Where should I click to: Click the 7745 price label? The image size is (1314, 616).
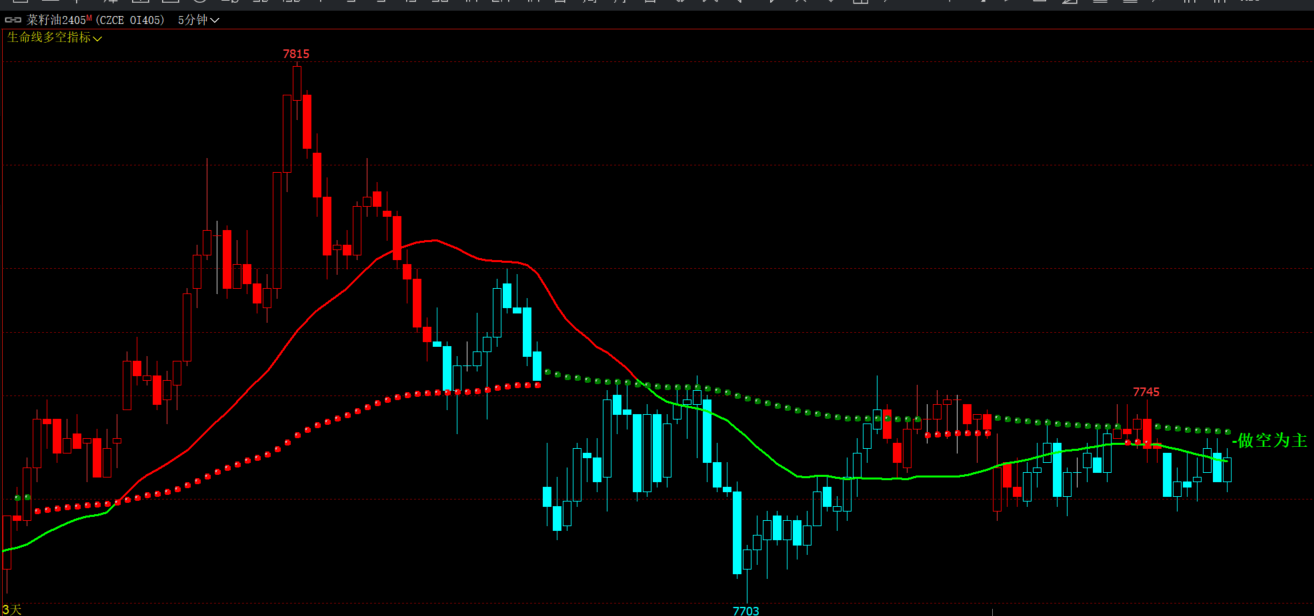point(1146,392)
